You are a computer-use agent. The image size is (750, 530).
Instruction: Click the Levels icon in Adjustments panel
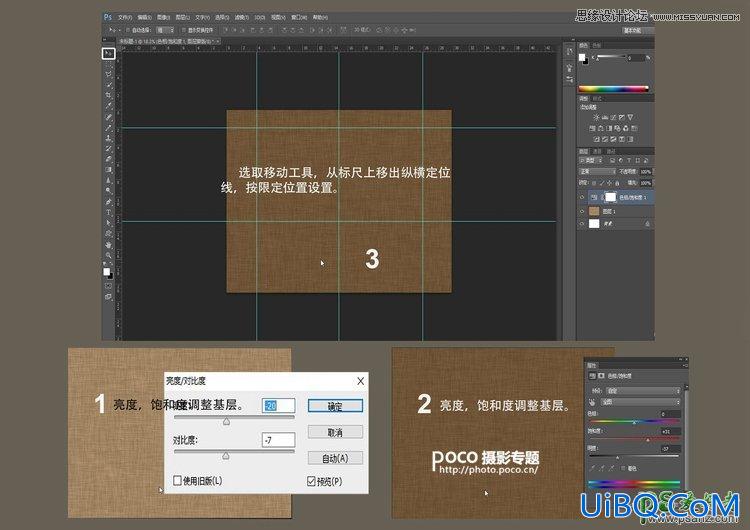point(605,117)
